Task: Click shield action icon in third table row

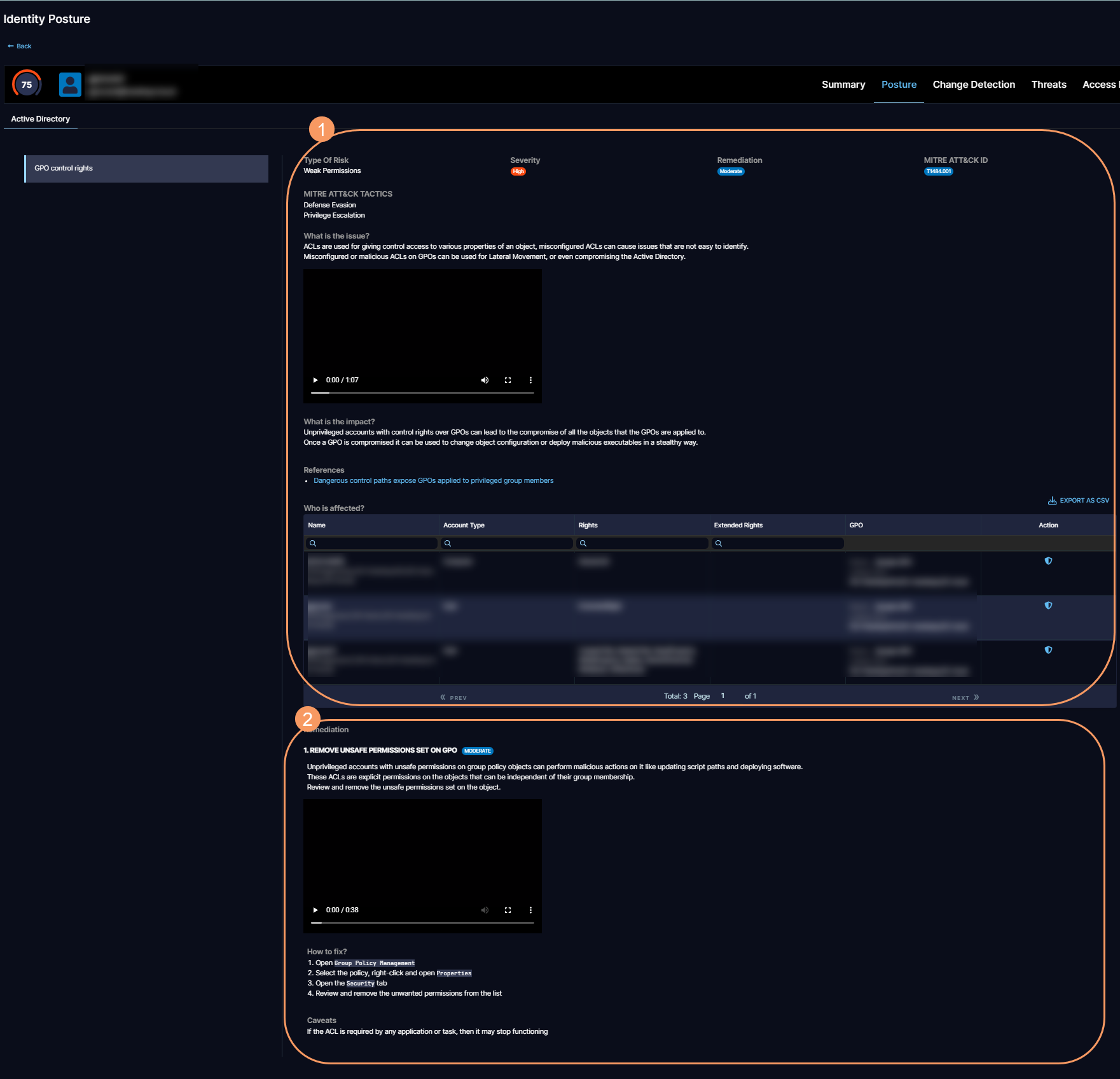Action: point(1048,650)
